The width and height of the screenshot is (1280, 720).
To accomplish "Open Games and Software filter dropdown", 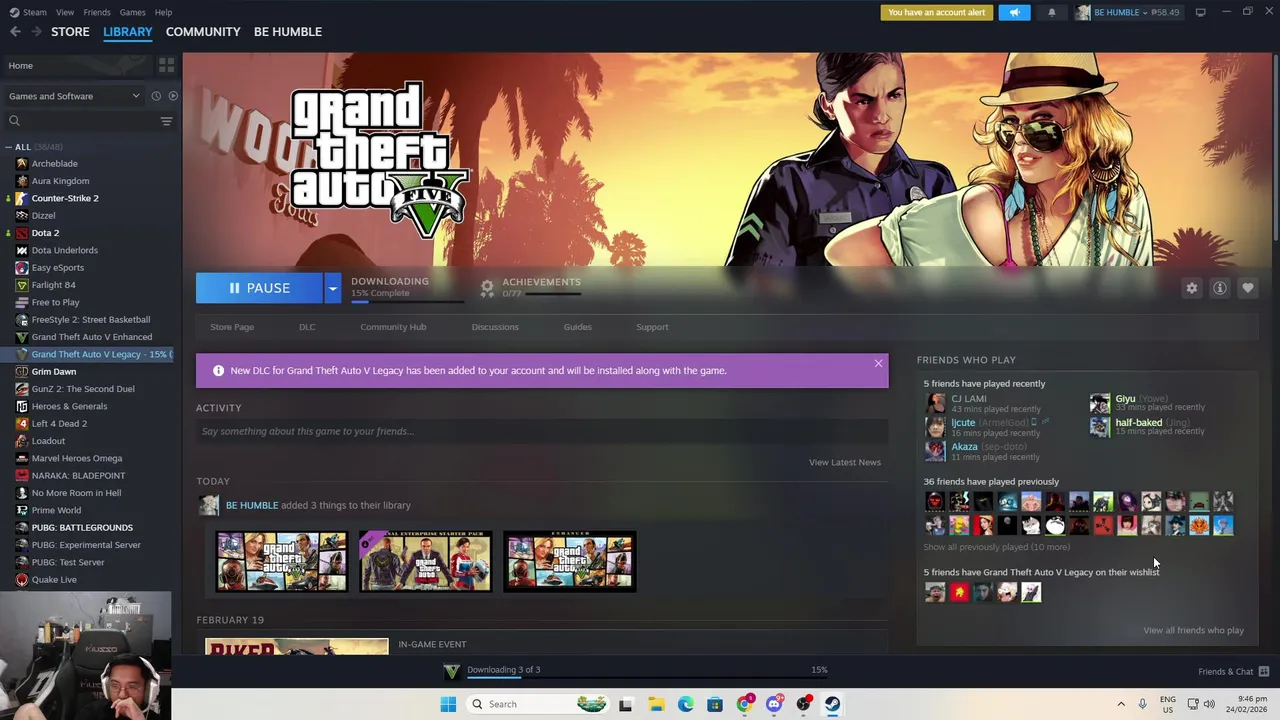I will 75,96.
